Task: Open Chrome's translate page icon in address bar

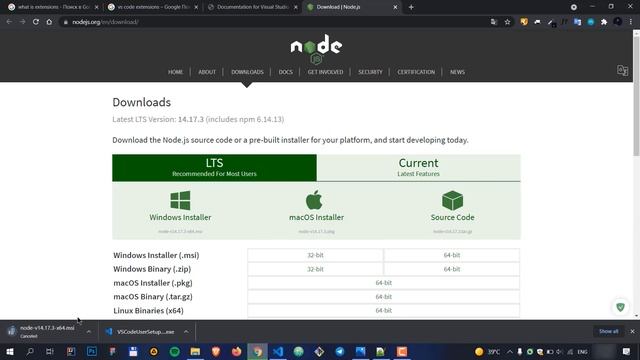Action: (x=494, y=22)
